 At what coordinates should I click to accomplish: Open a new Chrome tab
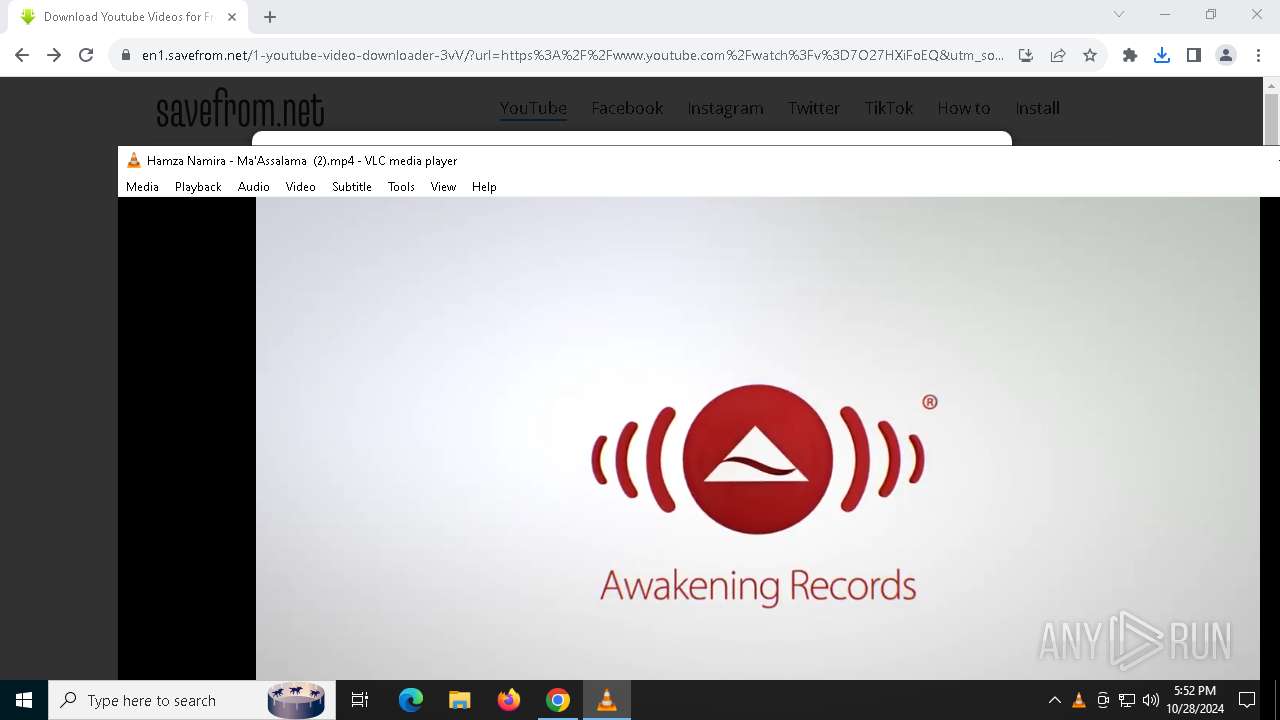(270, 17)
